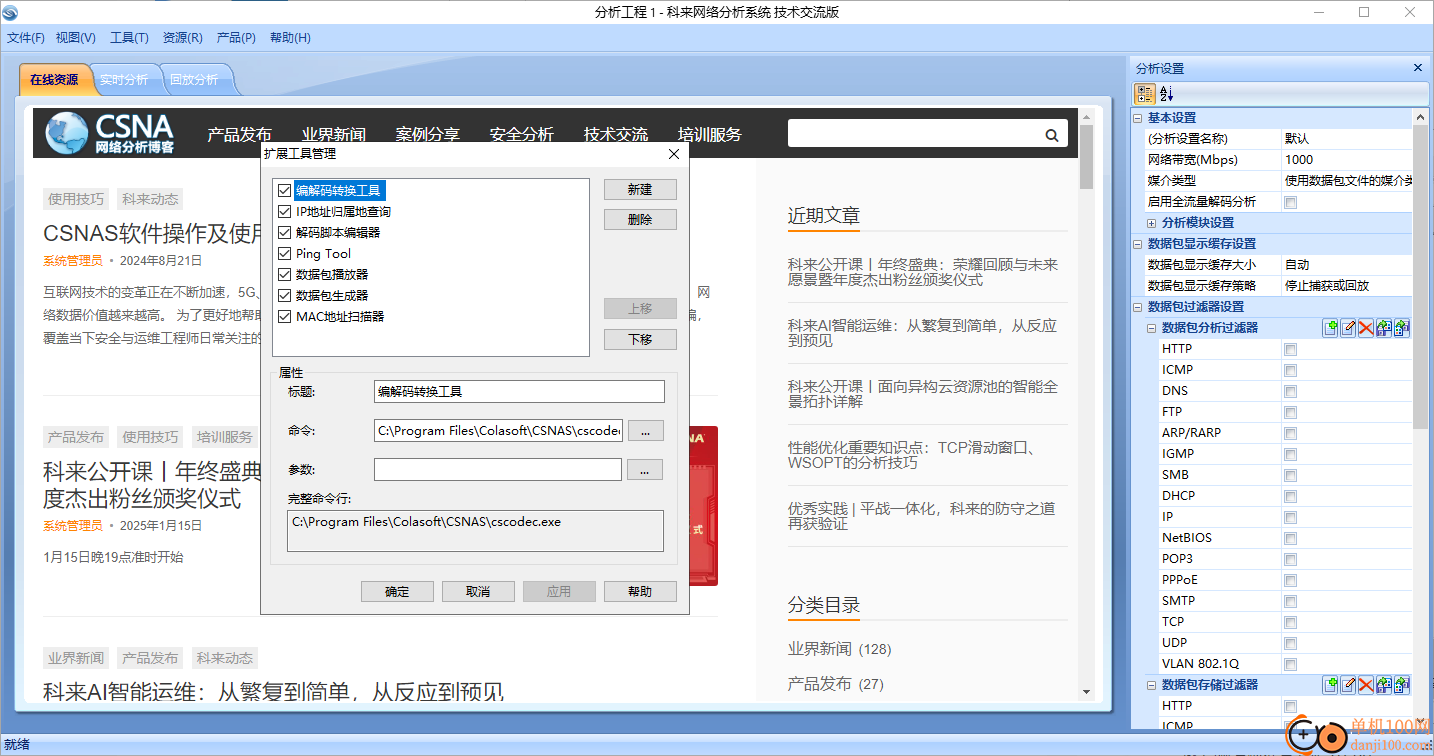Open the 工具(T) menu

pyautogui.click(x=129, y=38)
